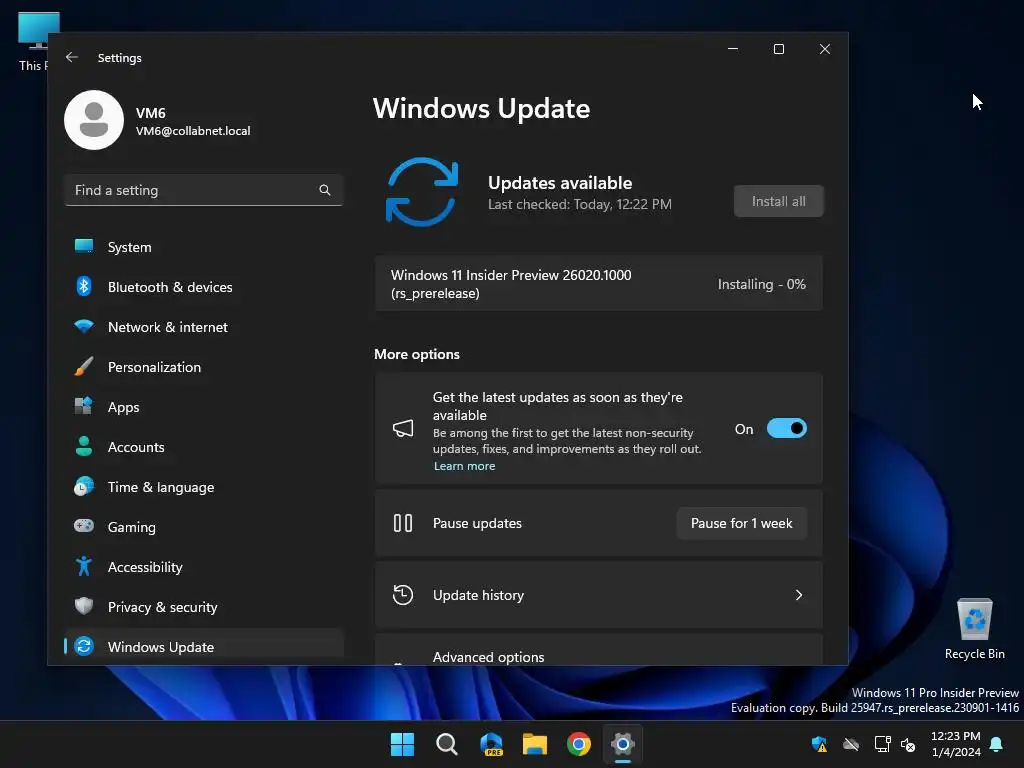Viewport: 1024px width, 768px height.
Task: Select the Gaming category
Action: coord(204,527)
